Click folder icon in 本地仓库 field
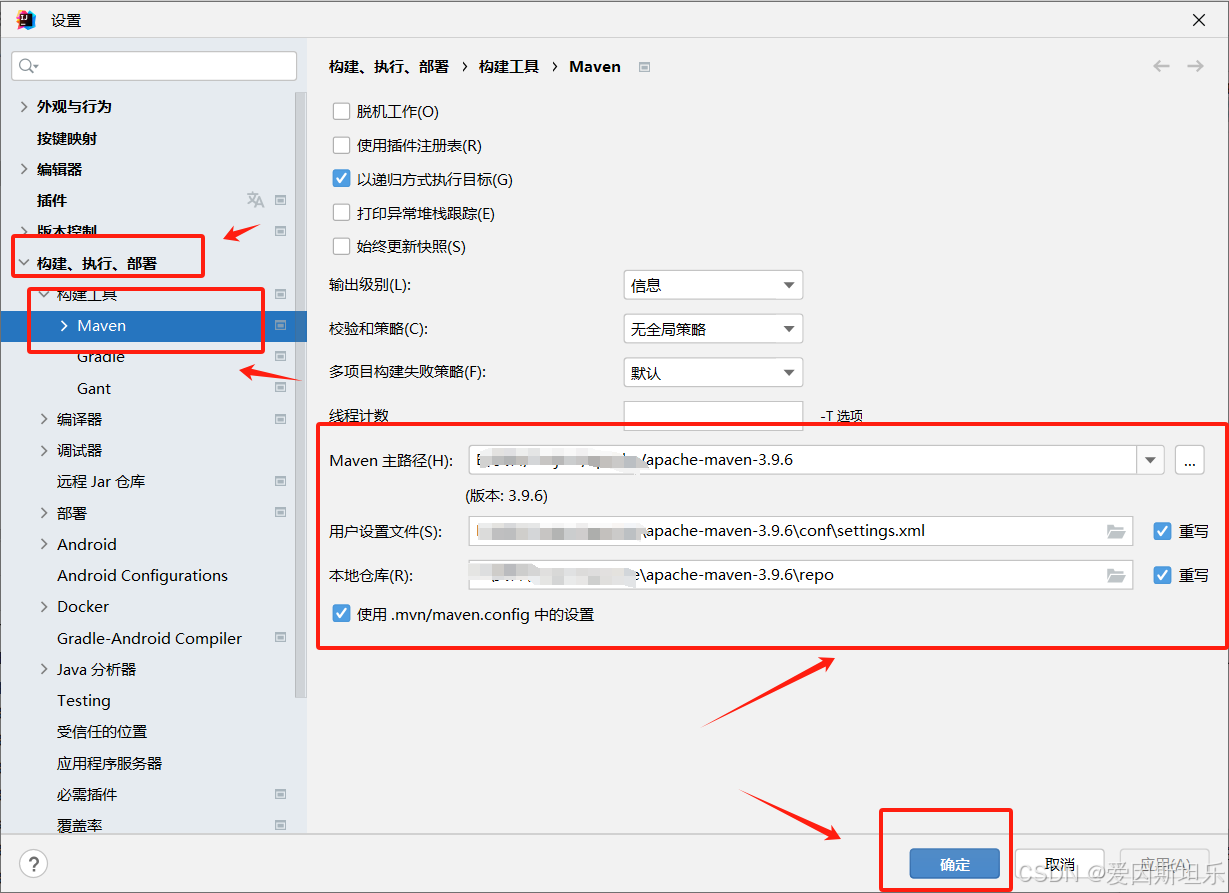 click(x=1116, y=576)
